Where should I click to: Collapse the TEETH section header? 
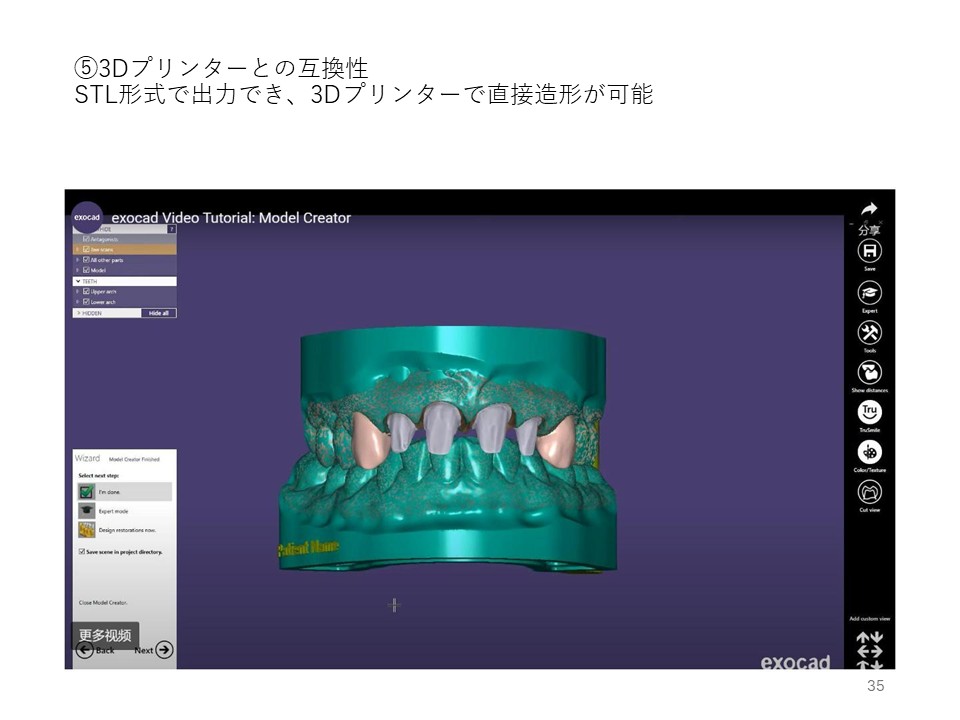click(x=78, y=281)
